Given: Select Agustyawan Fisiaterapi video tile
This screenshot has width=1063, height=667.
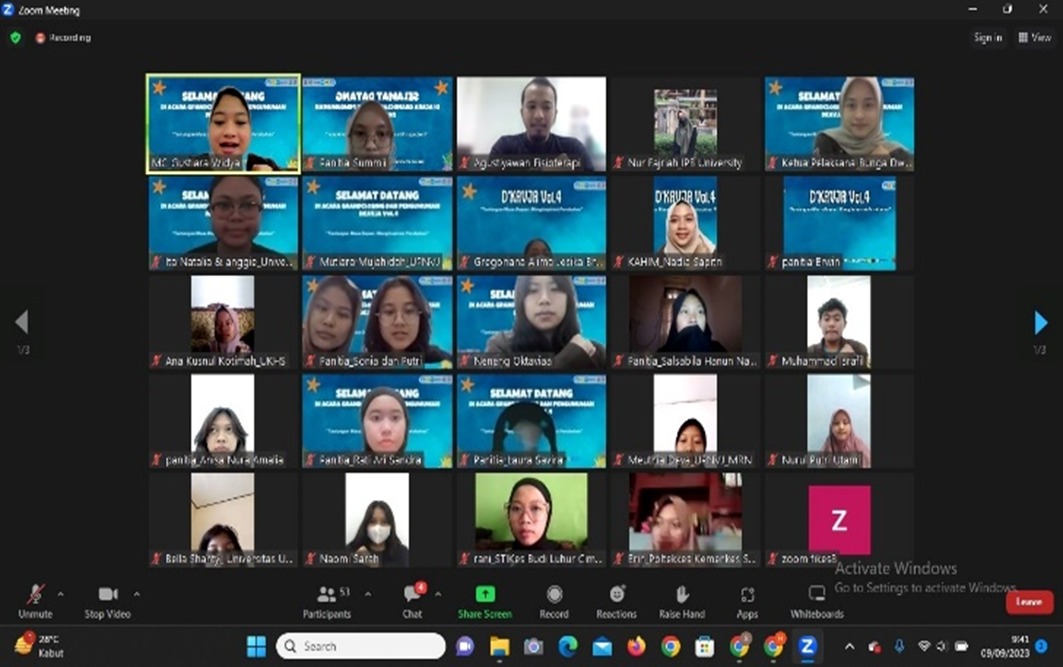Looking at the screenshot, I should 531,122.
